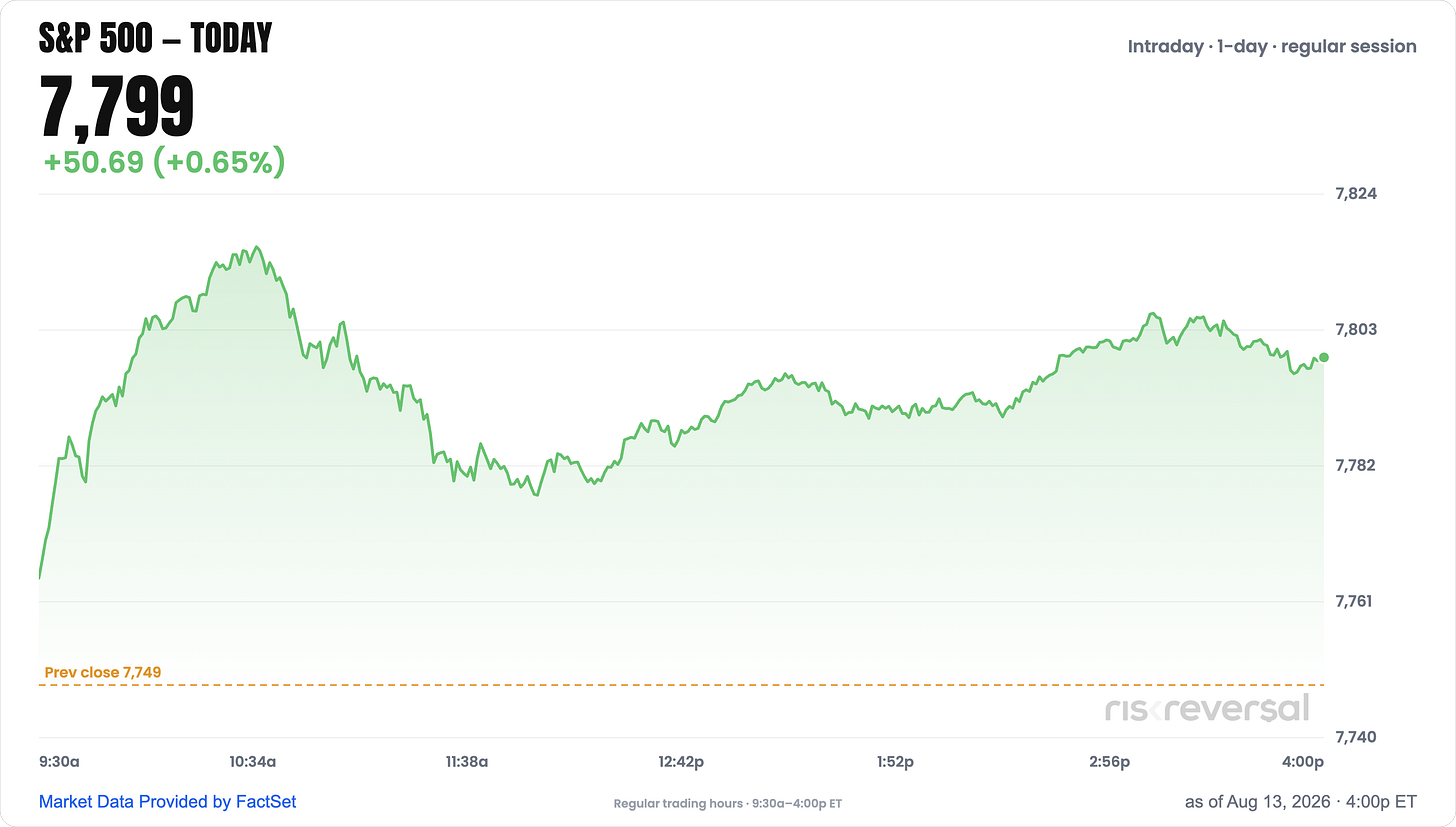The height and width of the screenshot is (827, 1456).
Task: Click the 4:00p time axis label
Action: [1303, 761]
